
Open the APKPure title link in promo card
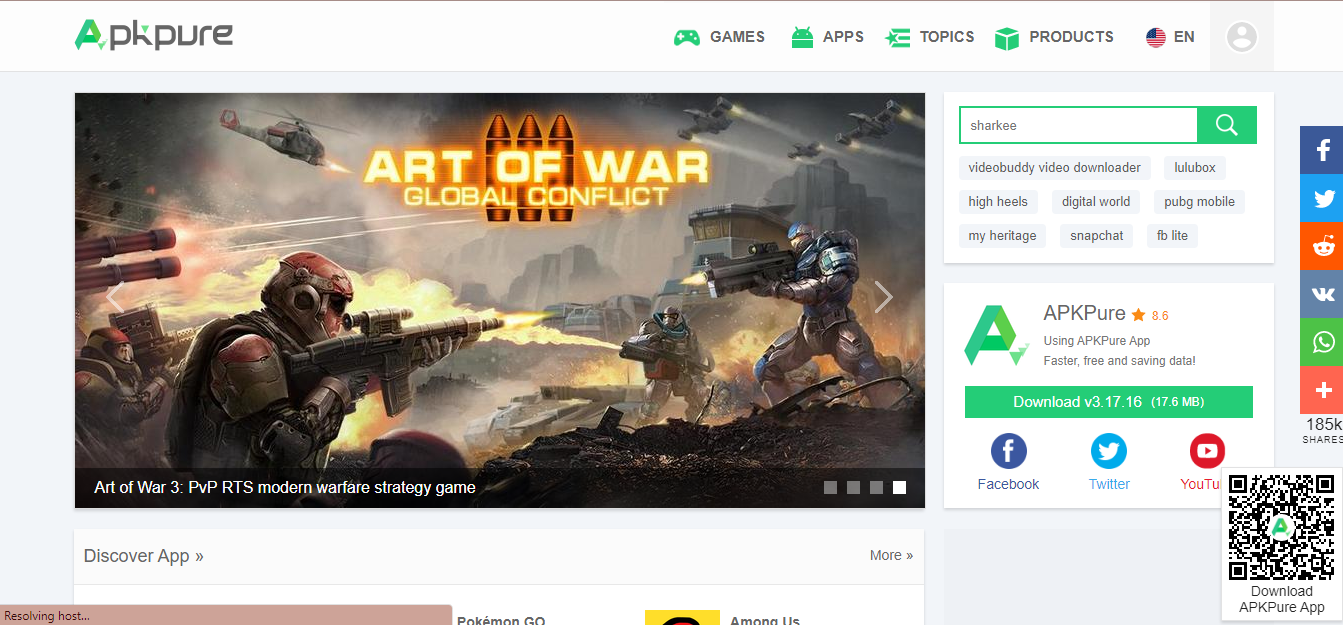coord(1084,314)
